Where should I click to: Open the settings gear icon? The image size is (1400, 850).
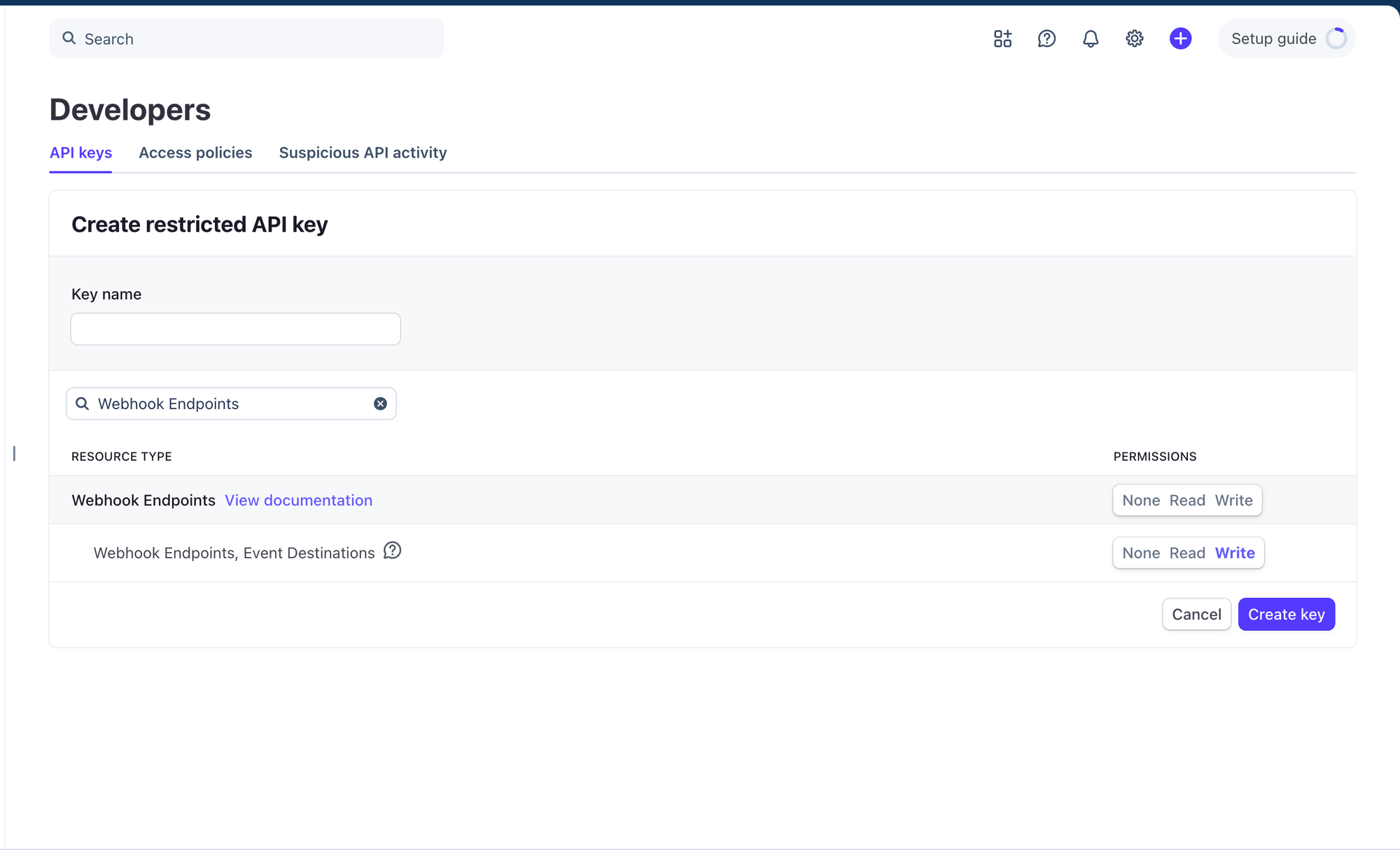1135,39
